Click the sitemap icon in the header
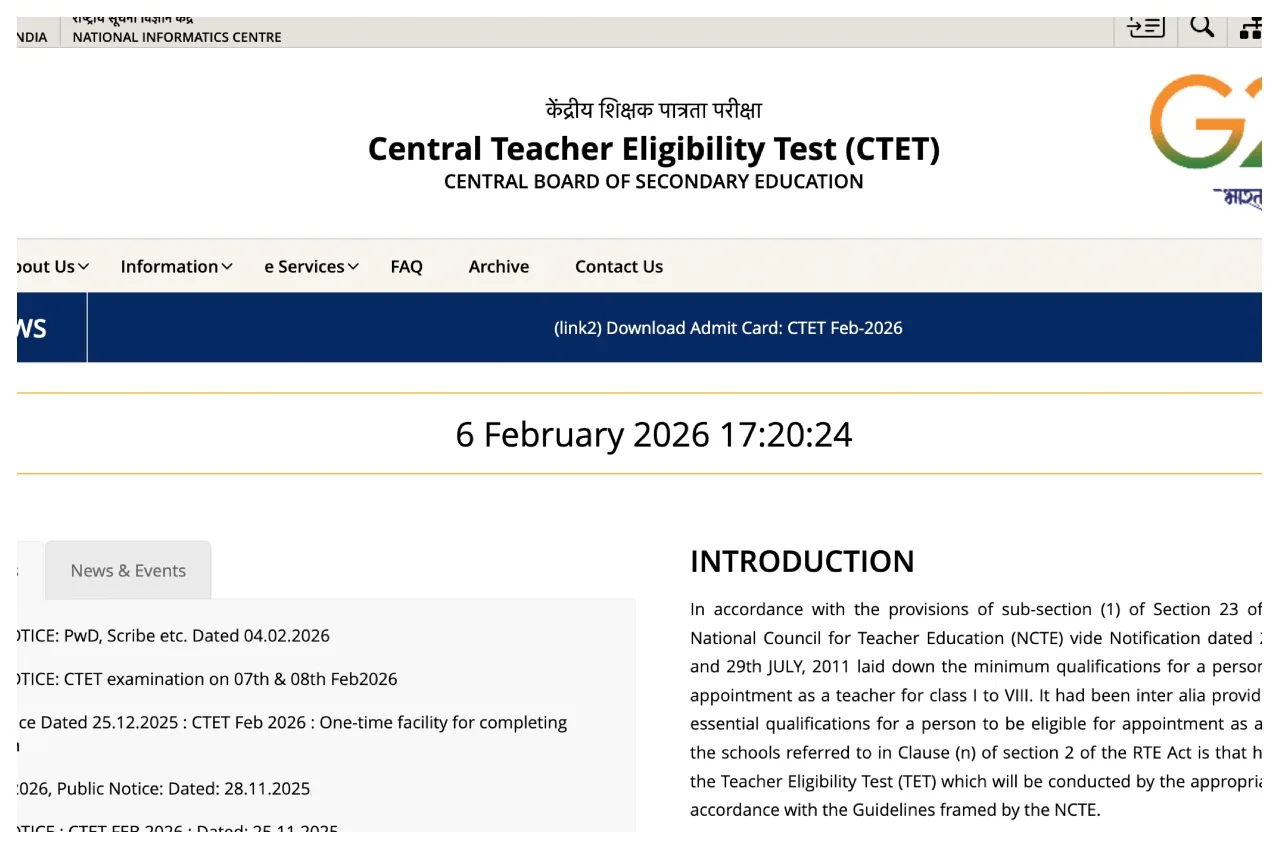1280x850 pixels. point(1250,27)
